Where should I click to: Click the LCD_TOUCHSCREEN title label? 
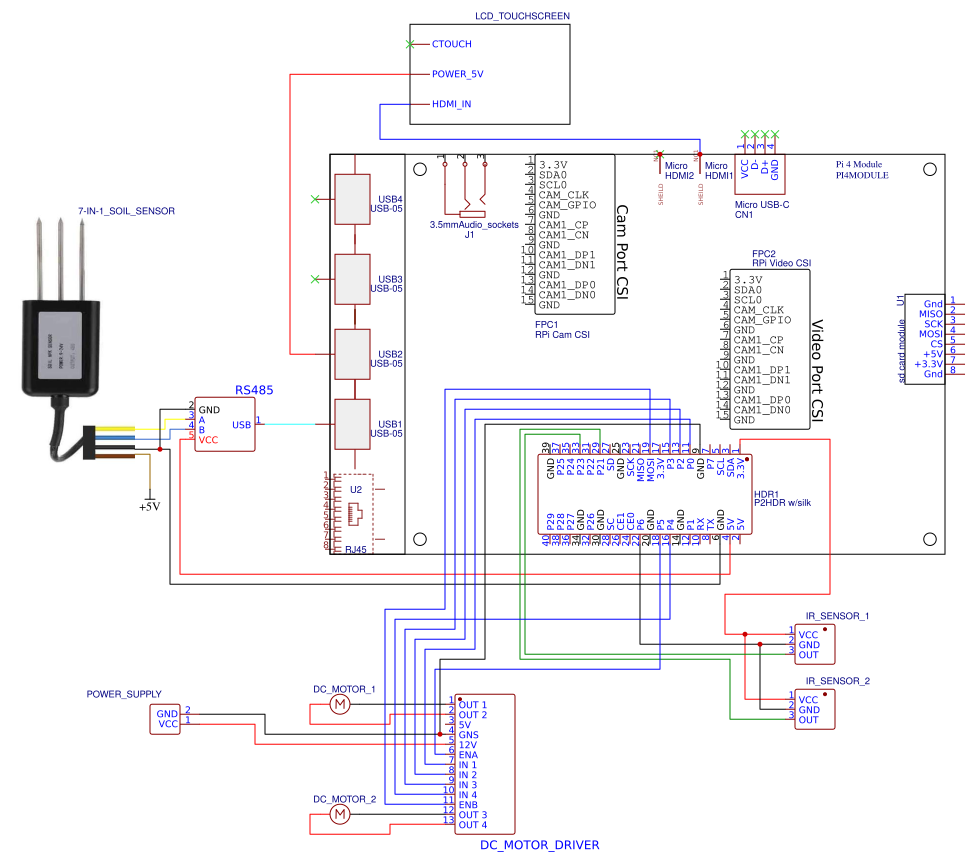[x=522, y=16]
